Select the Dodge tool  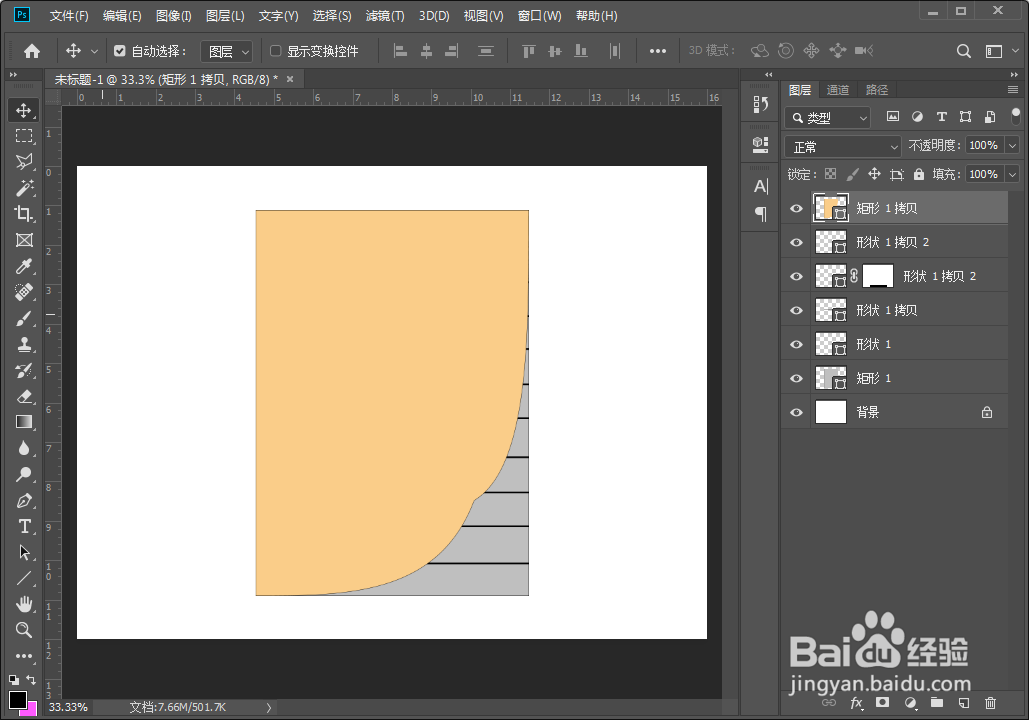click(x=24, y=474)
